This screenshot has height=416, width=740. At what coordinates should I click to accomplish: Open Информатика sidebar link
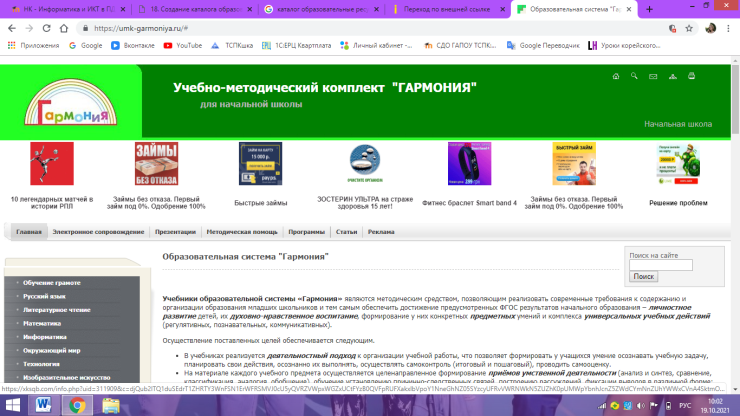click(x=45, y=337)
